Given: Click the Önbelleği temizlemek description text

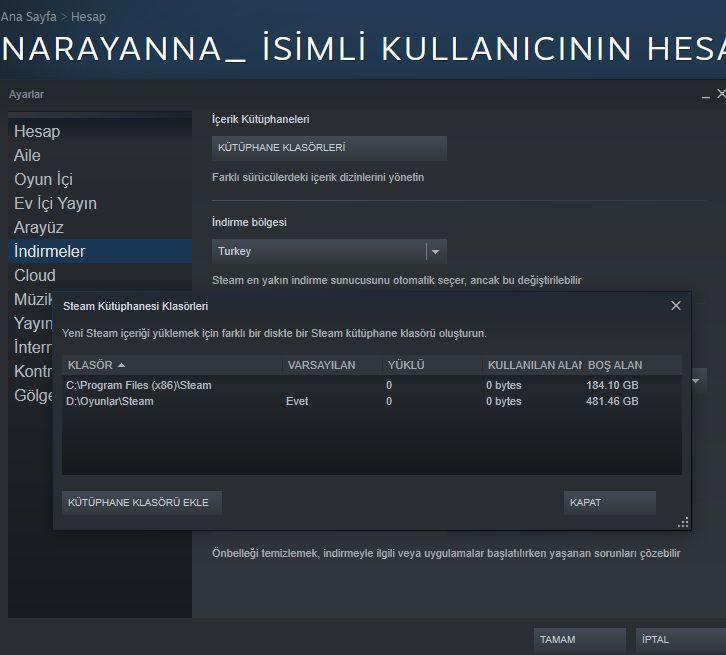Looking at the screenshot, I should pyautogui.click(x=446, y=554).
